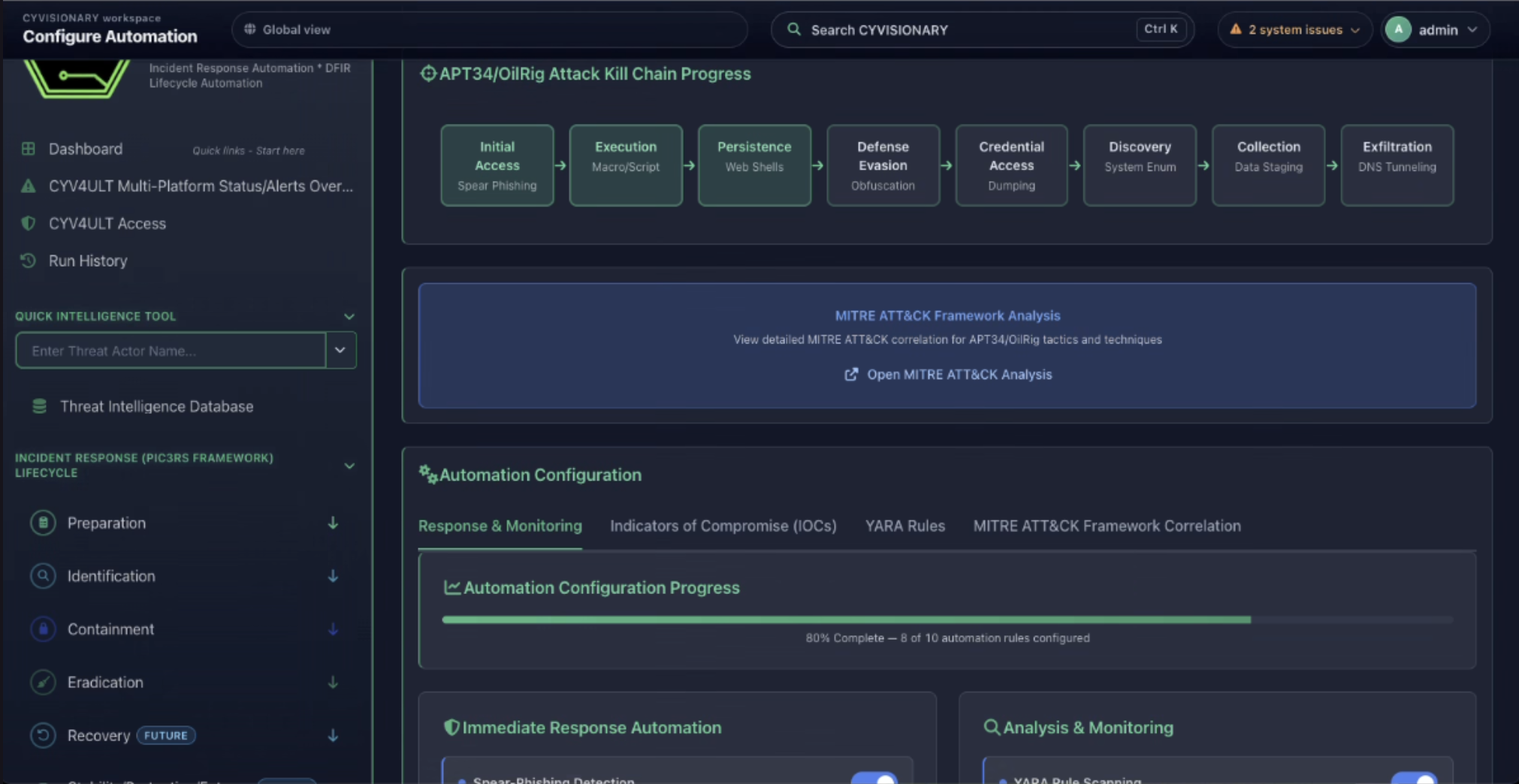Image resolution: width=1519 pixels, height=784 pixels.
Task: Click the FUTURE badge next to Recovery
Action: point(166,735)
